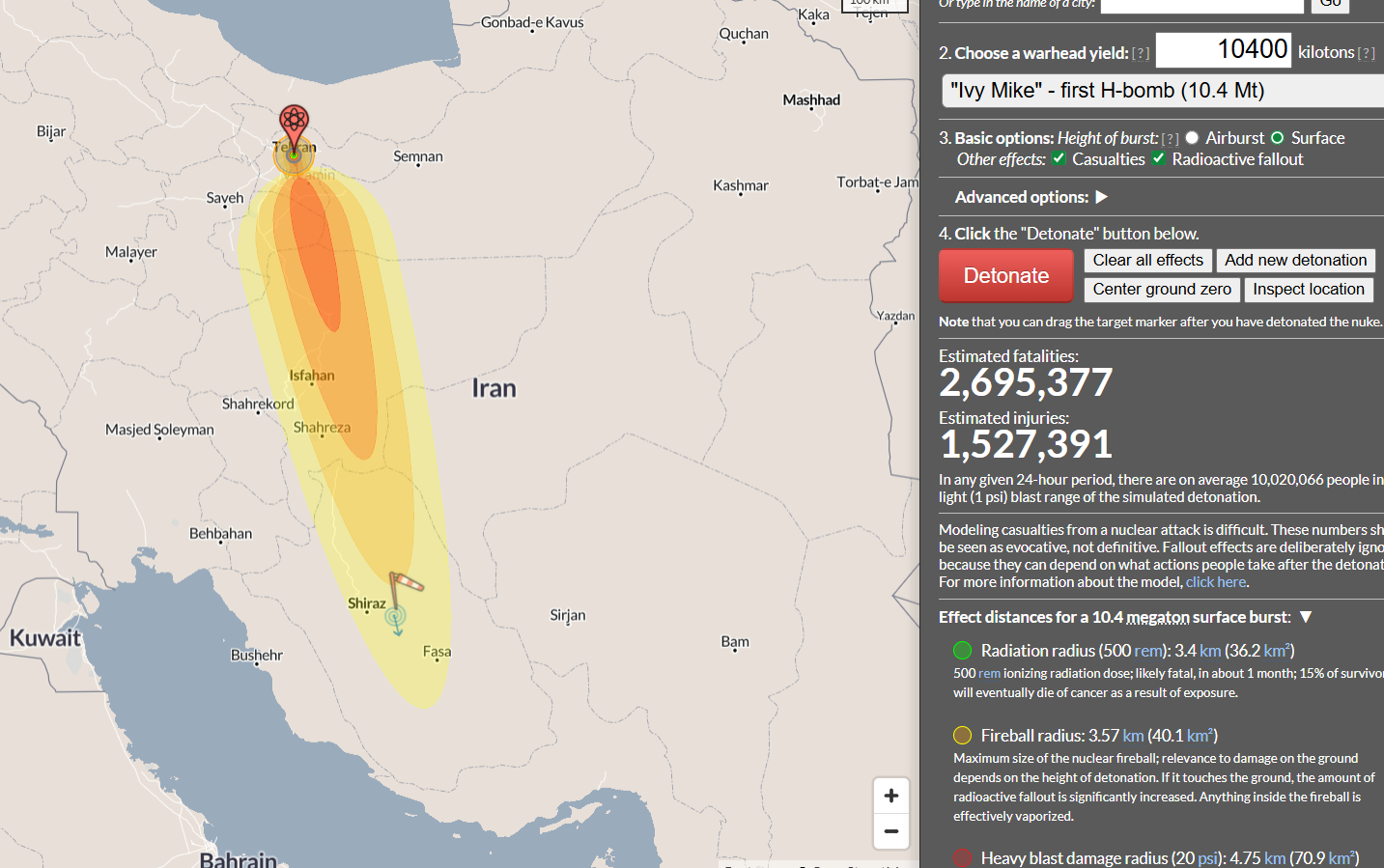Toggle the Radioactive fallout checkbox
This screenshot has width=1384, height=868.
click(x=1158, y=158)
